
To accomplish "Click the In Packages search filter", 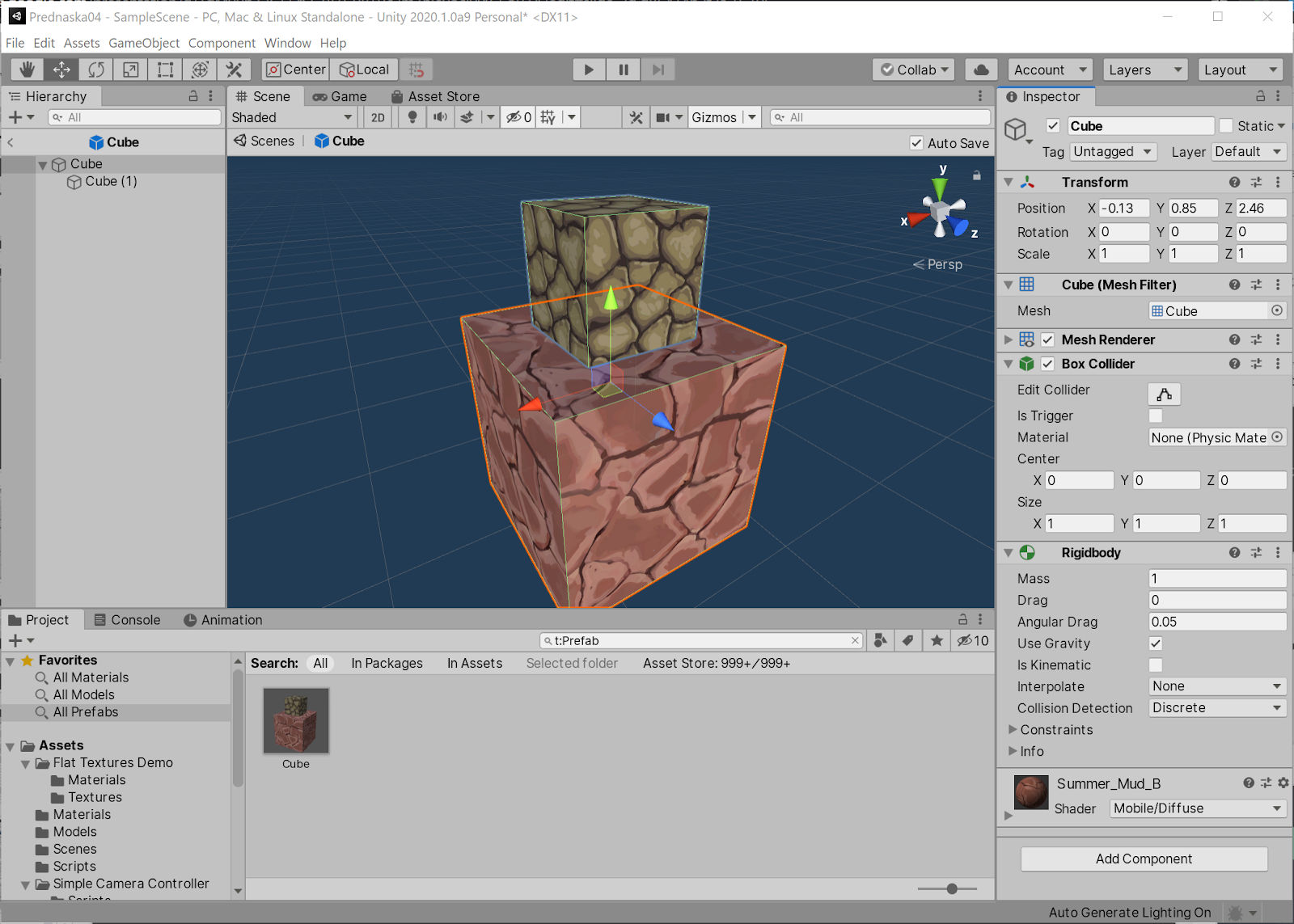I will tap(387, 663).
